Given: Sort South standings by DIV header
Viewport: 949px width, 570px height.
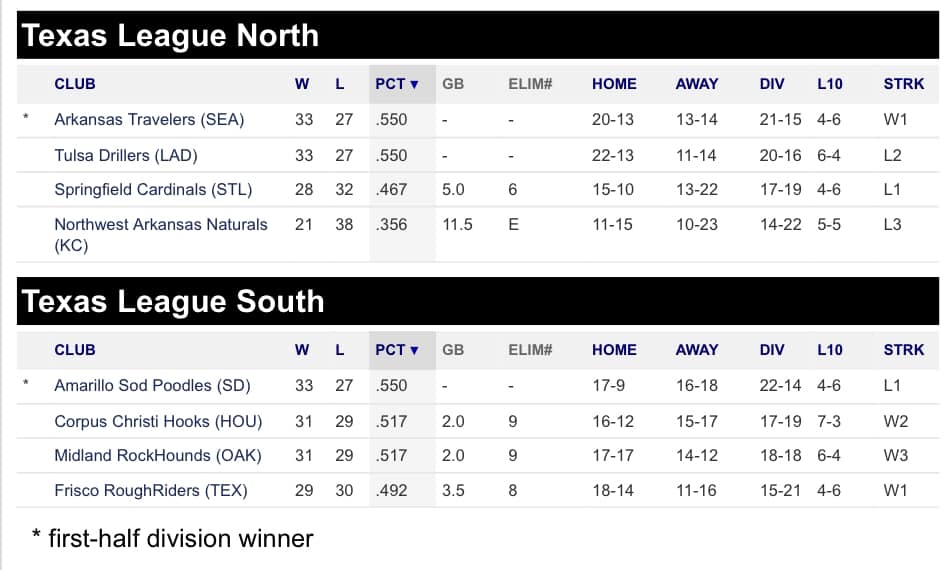Looking at the screenshot, I should [x=772, y=350].
